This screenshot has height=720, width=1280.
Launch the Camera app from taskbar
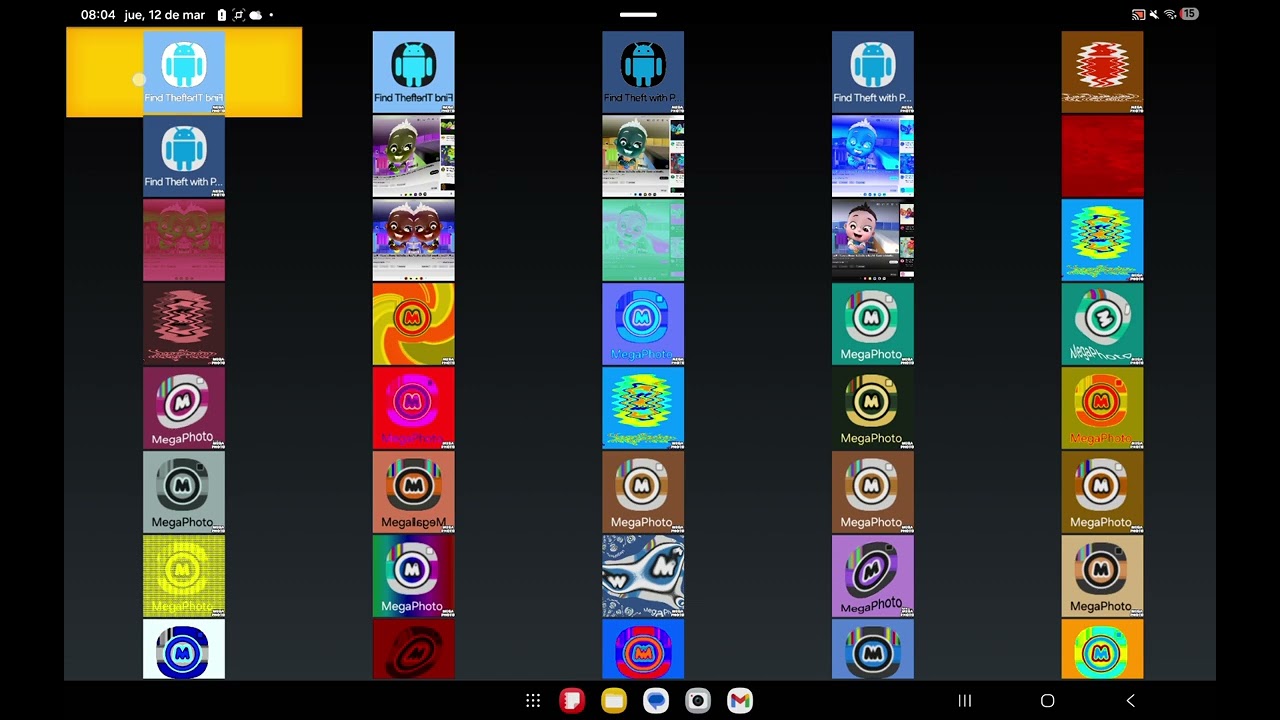tap(698, 701)
